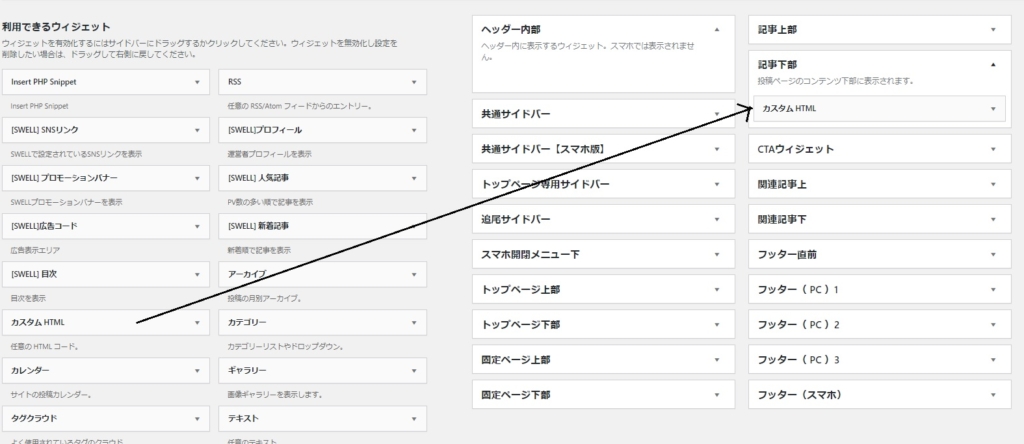The image size is (1024, 444).
Task: Expand the Insert PHP Snippet widget arrow
Action: click(197, 82)
